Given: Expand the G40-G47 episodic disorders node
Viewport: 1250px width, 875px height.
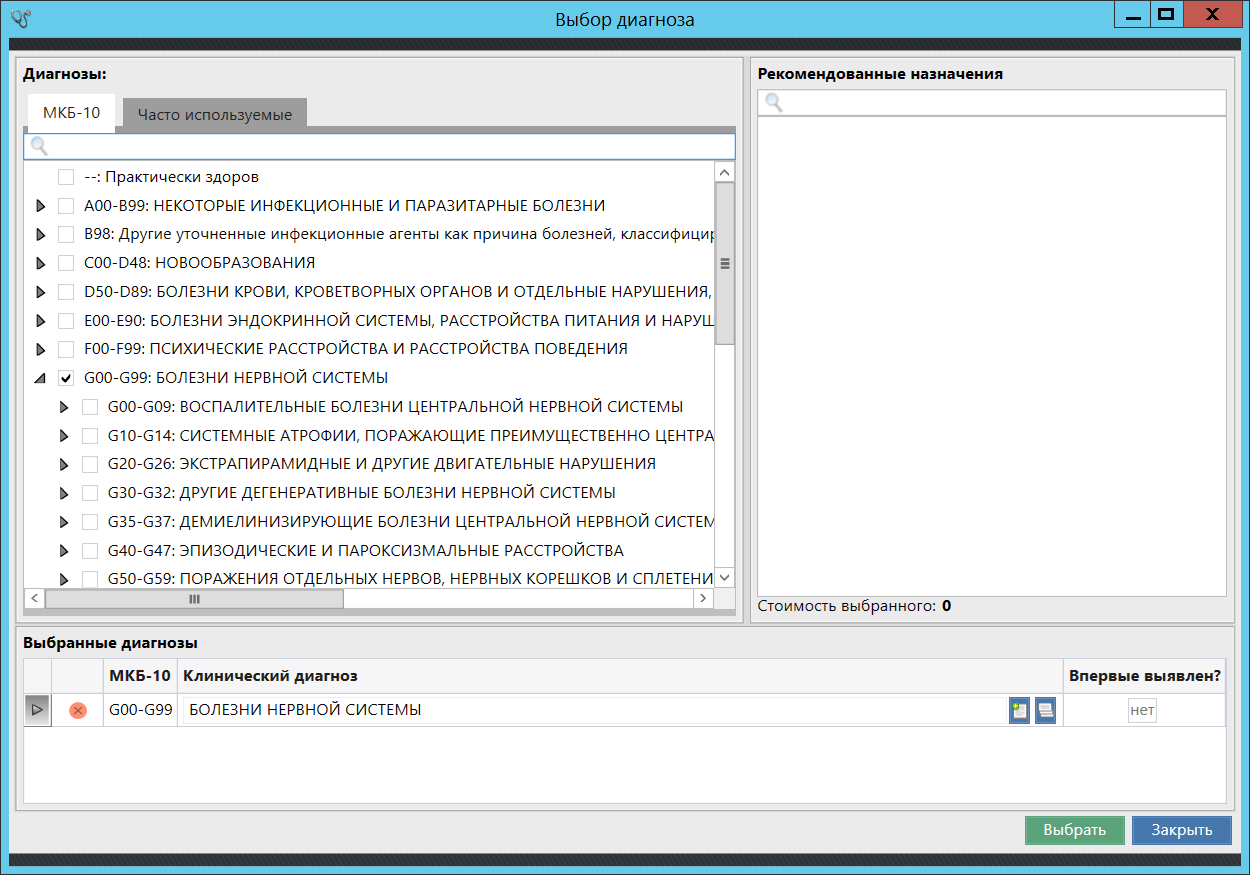Looking at the screenshot, I should (x=64, y=551).
